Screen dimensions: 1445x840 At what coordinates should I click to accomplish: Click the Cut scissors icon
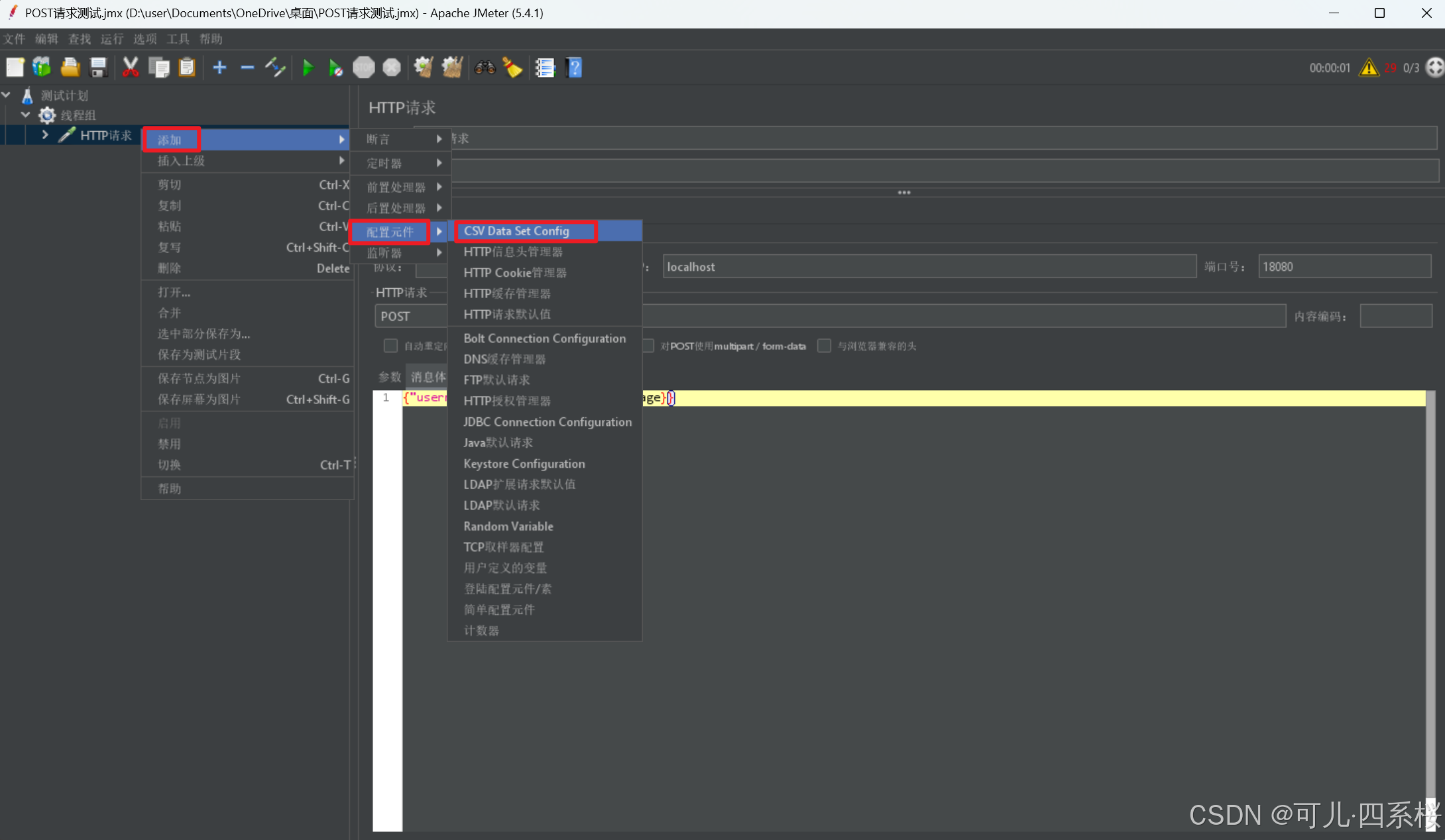click(x=130, y=68)
